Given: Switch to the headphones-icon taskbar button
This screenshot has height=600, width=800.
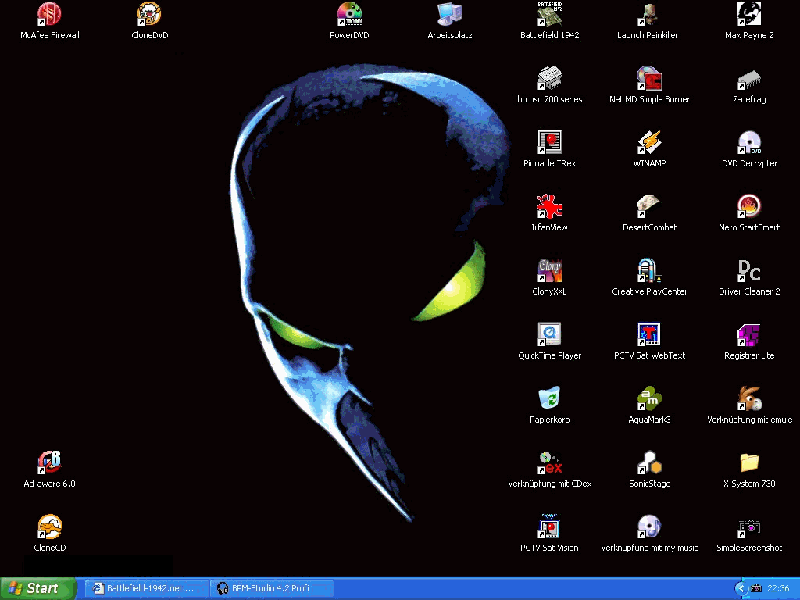Looking at the screenshot, I should [x=272, y=588].
